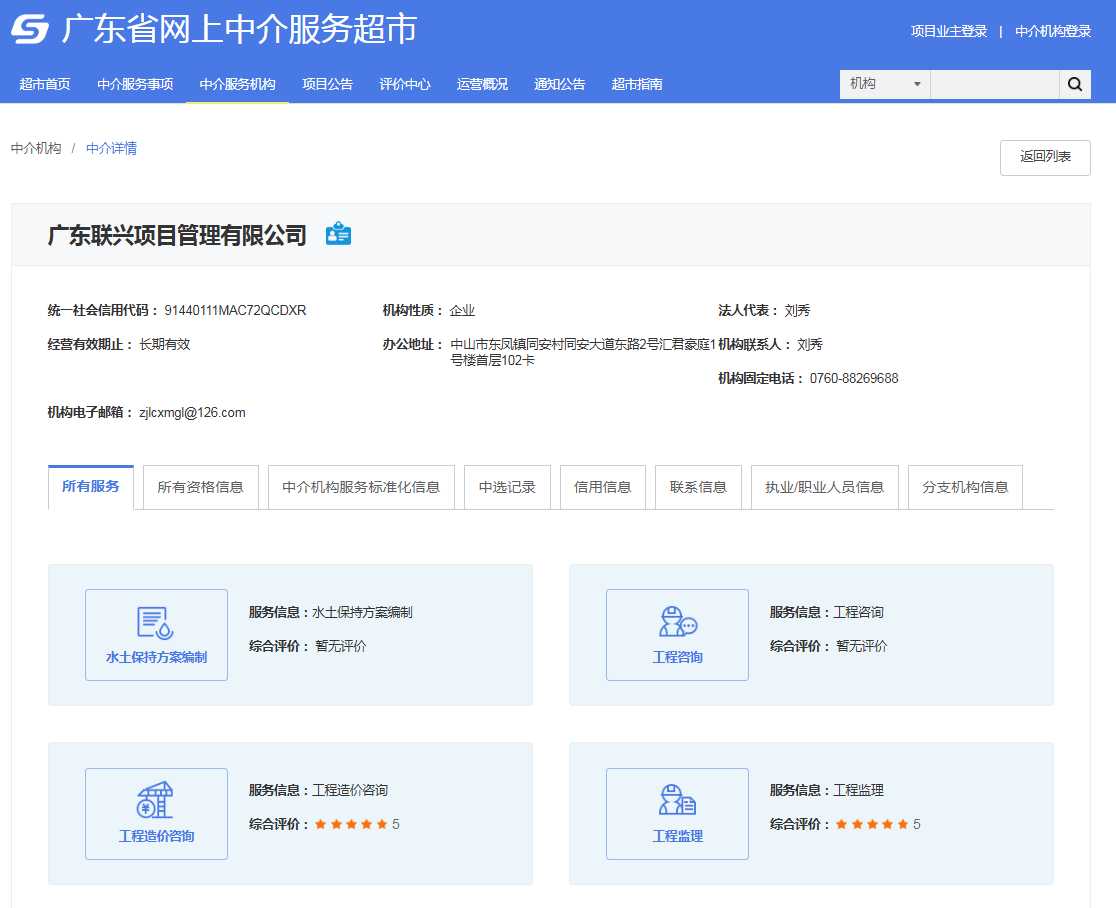Click the site logo icon in header
The width and height of the screenshot is (1116, 908).
coord(30,30)
